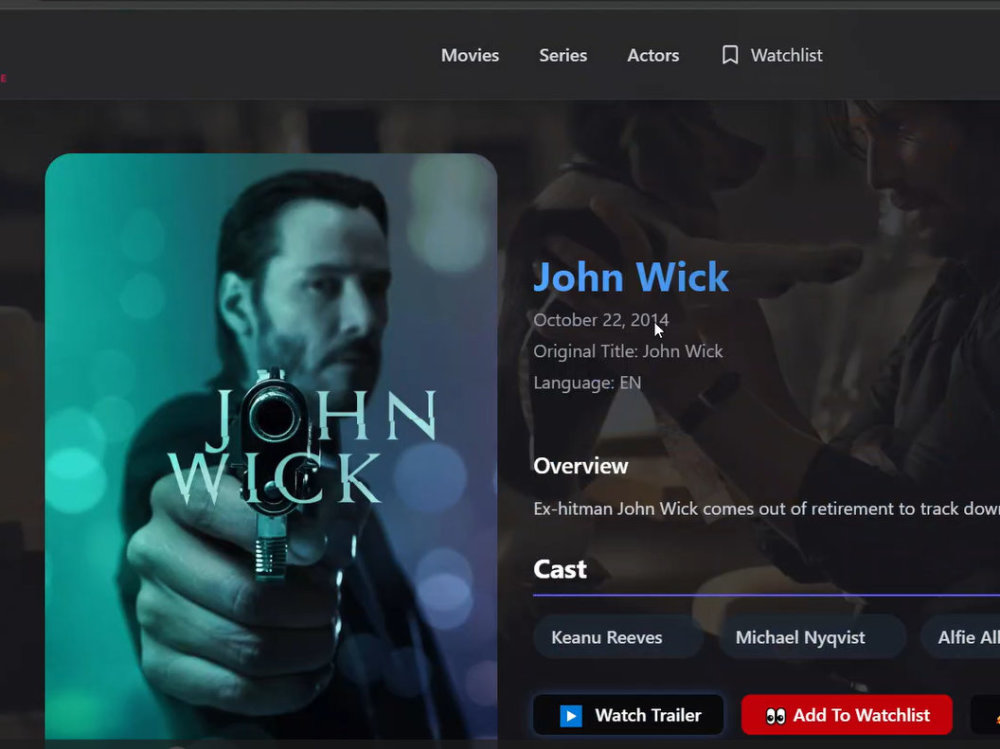Image resolution: width=1000 pixels, height=749 pixels.
Task: Click the blue play icon in Watch Trailer
Action: coord(571,716)
